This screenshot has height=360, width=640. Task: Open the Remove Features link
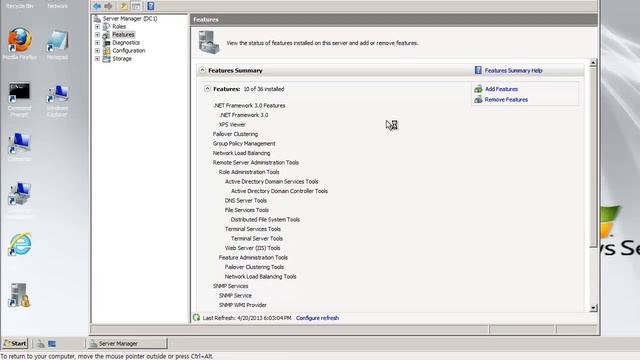(506, 100)
